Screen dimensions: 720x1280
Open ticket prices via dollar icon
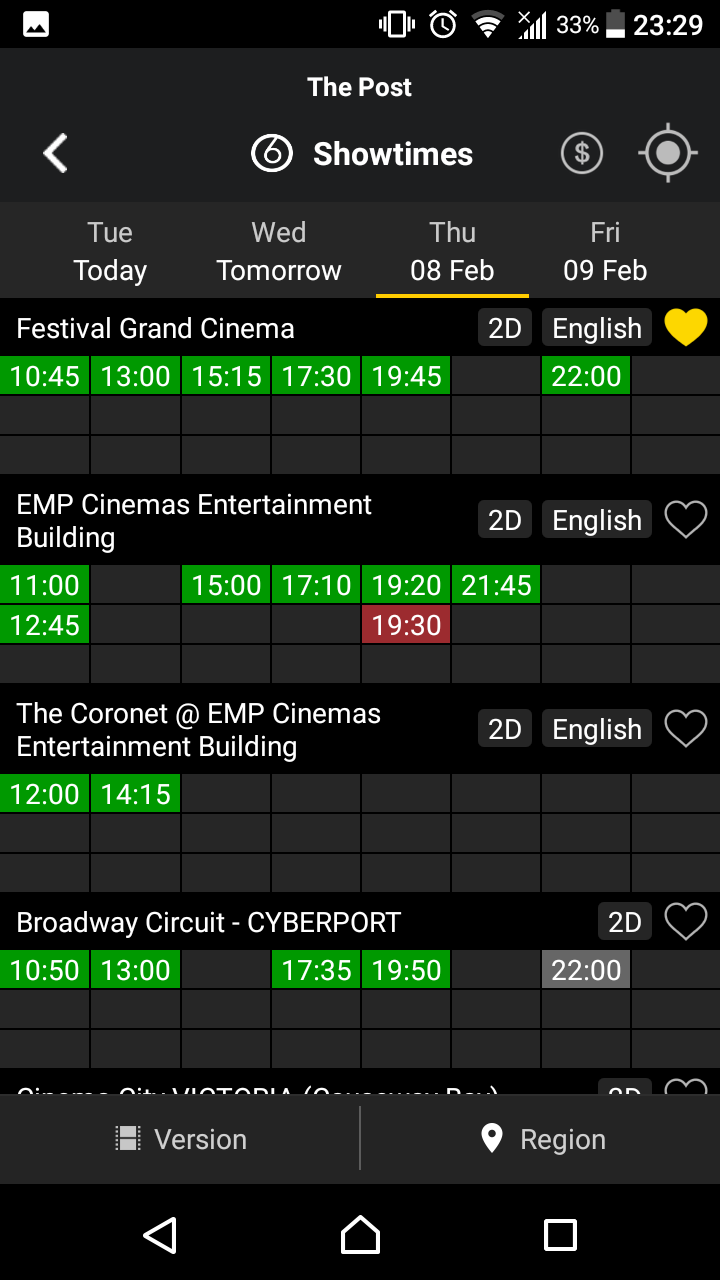tap(582, 154)
